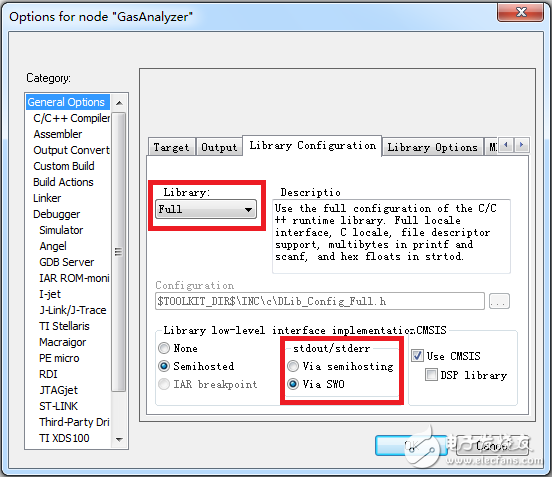Open the Library Options tab
This screenshot has height=477, width=552.
click(432, 147)
